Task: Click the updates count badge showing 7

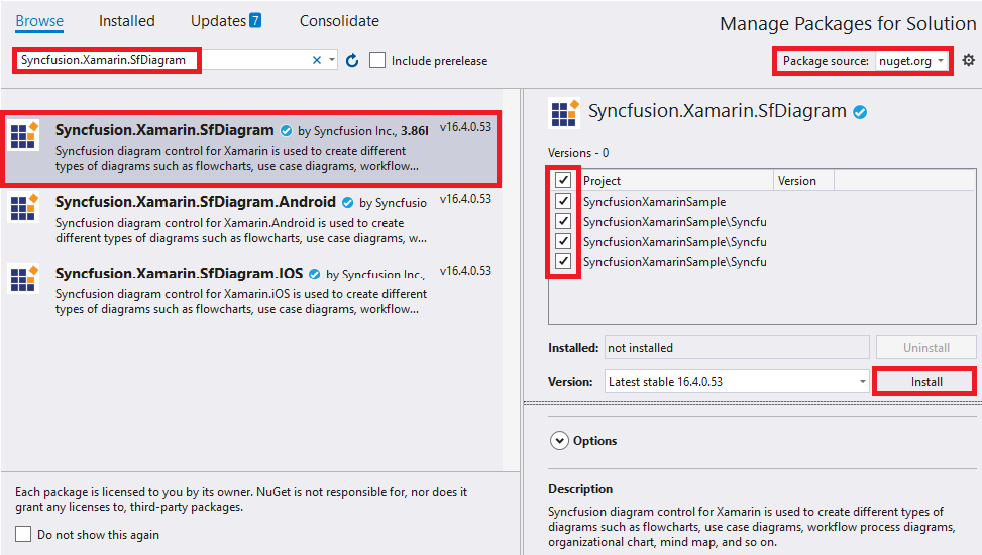Action: [x=255, y=21]
